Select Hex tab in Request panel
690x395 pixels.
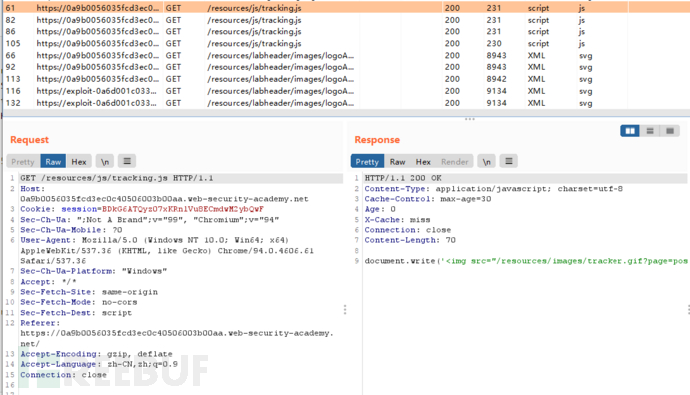tap(79, 161)
